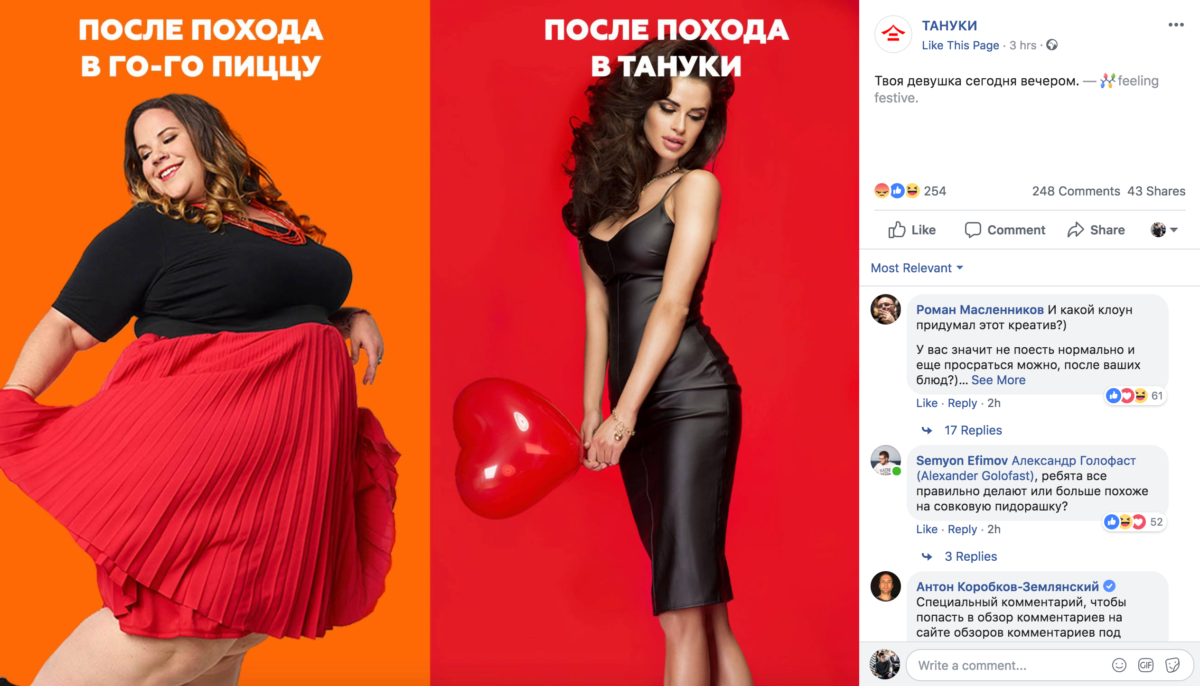
Task: Click the Comment button under the post
Action: tap(1005, 230)
